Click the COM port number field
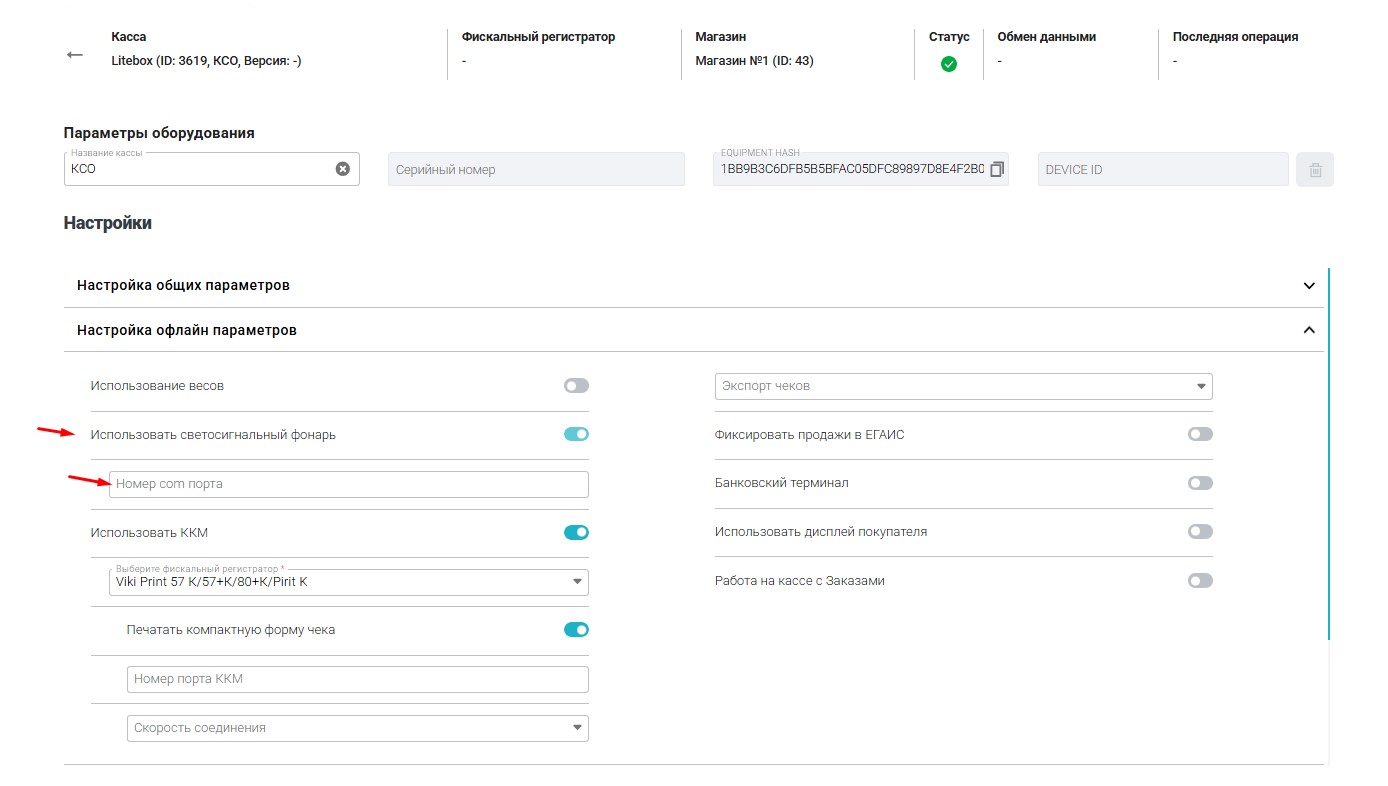This screenshot has height=786, width=1388. click(348, 484)
